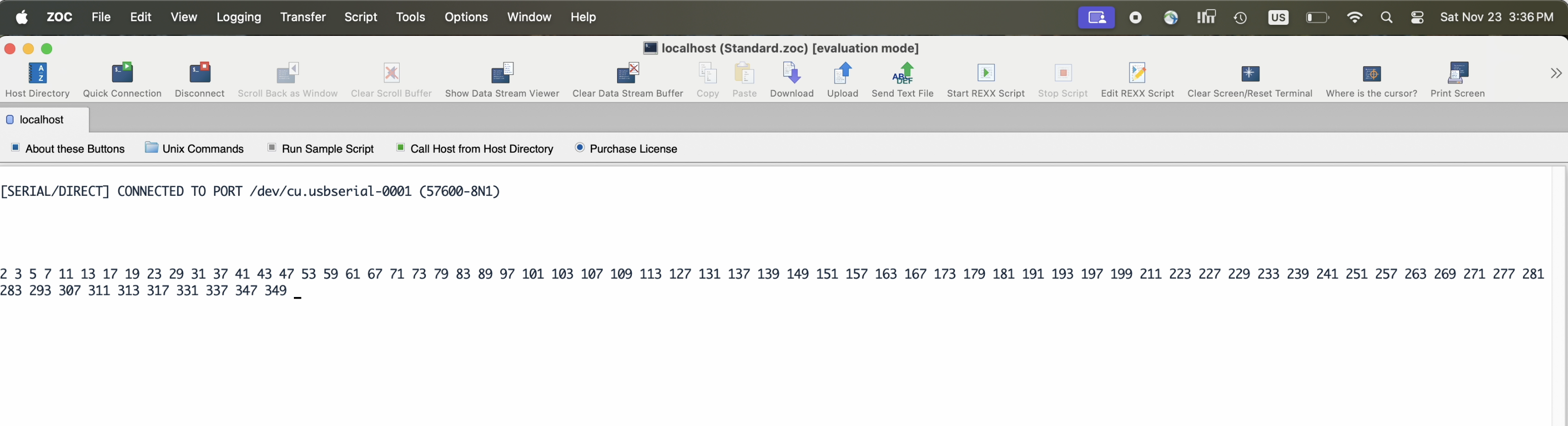Start a REXX script
1568x426 pixels.
[985, 80]
